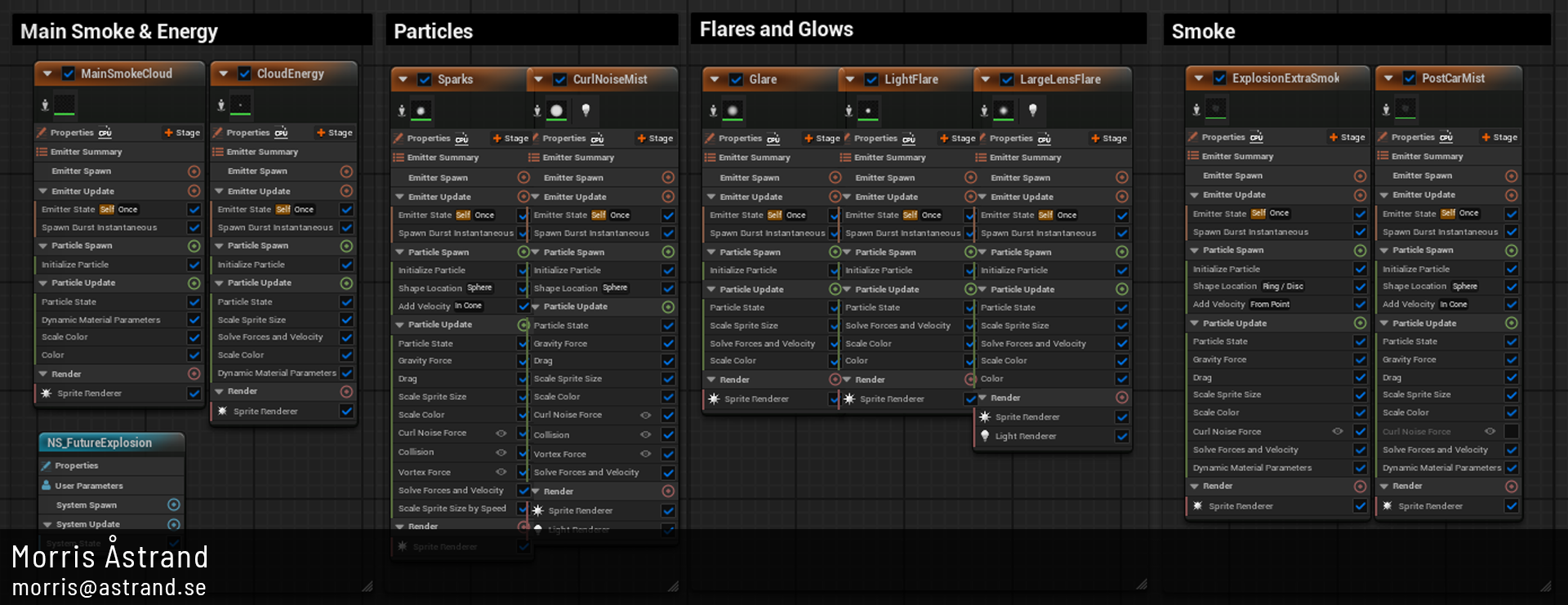
Task: Add module via System Spawn plus circle
Action: point(173,505)
